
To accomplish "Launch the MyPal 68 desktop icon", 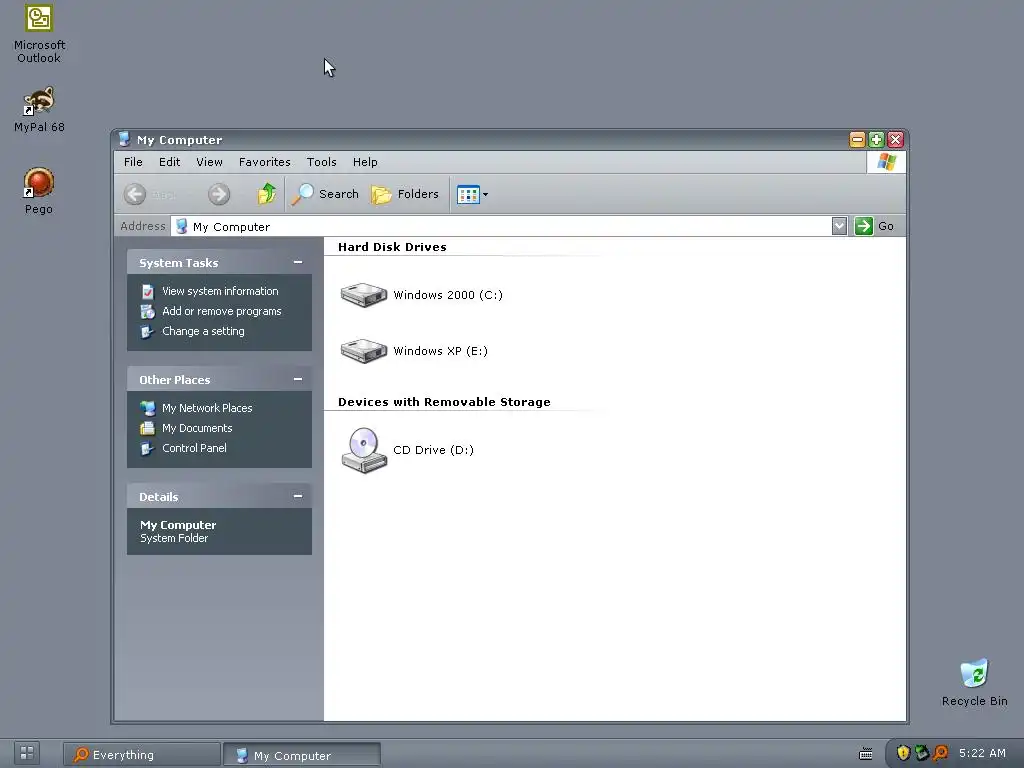I will click(x=39, y=109).
